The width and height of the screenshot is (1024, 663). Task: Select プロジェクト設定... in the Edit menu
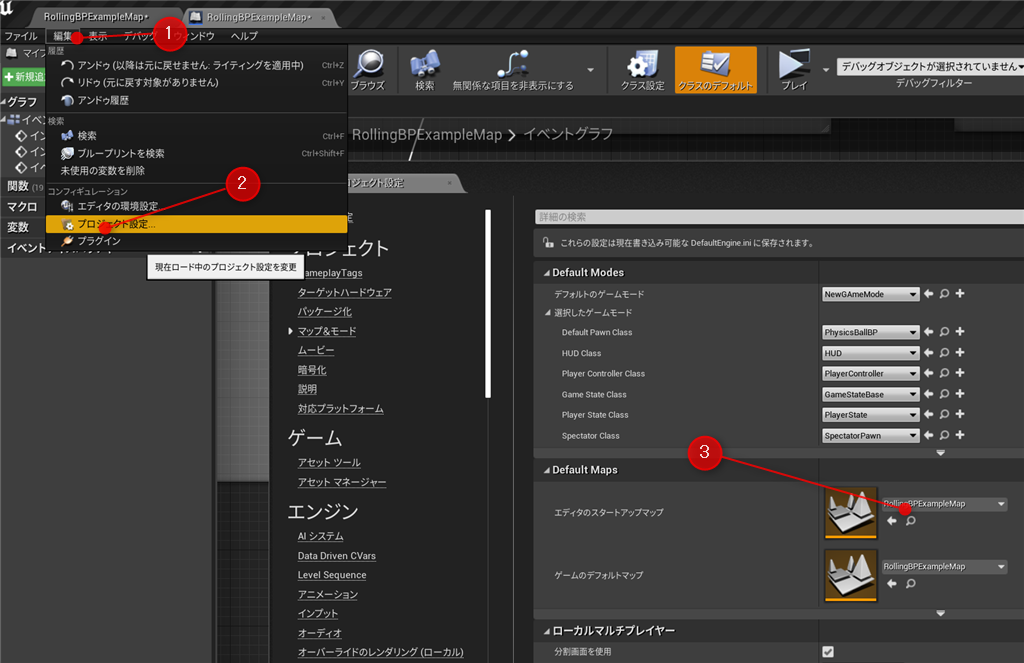click(x=116, y=225)
